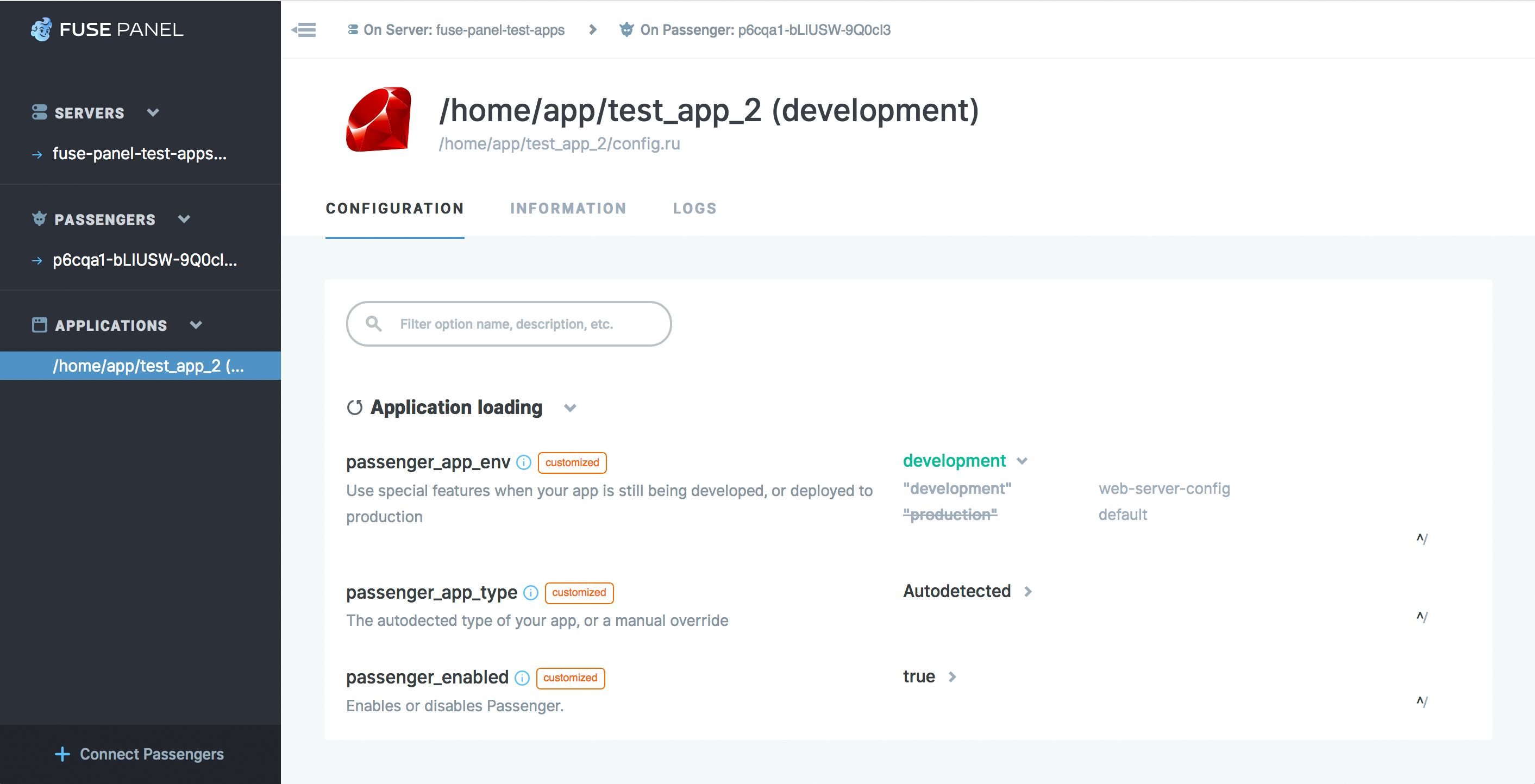Switch to the Logs tab
Screen dimensions: 1535x784
tap(695, 209)
